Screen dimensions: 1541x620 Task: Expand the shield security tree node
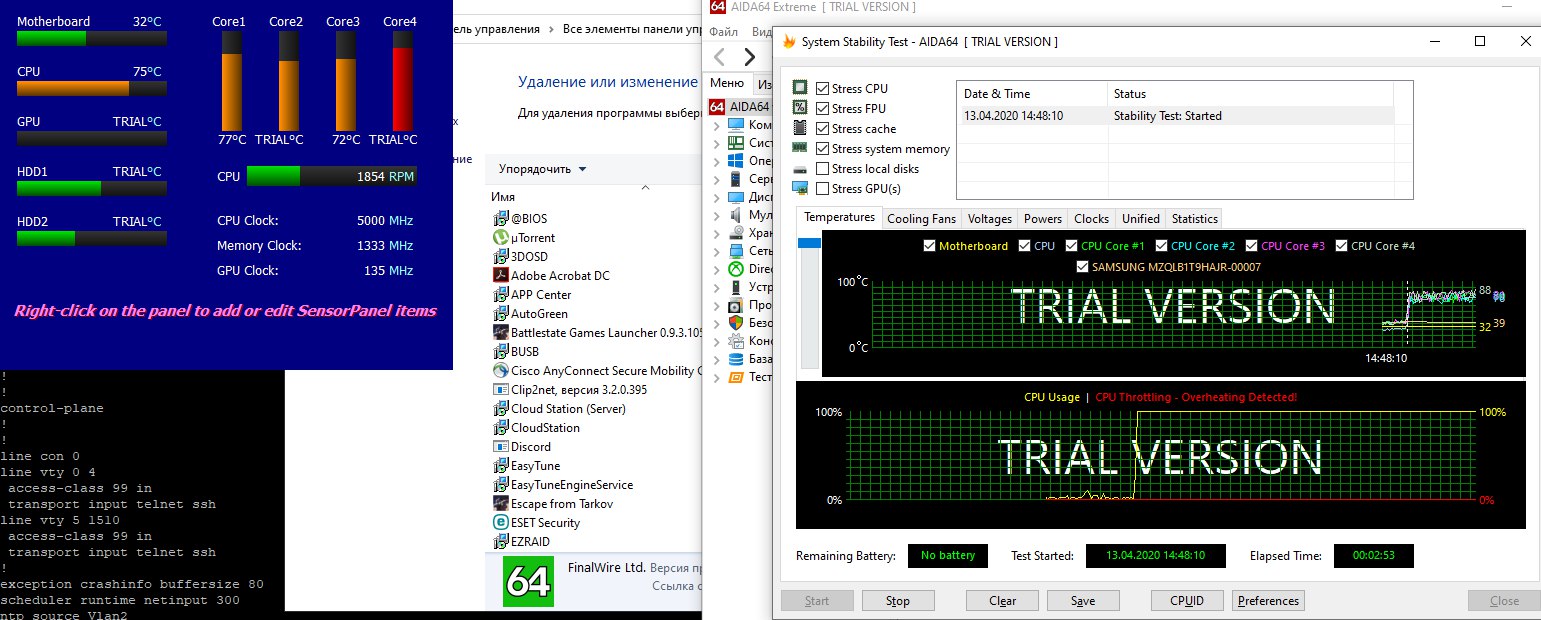pos(716,323)
